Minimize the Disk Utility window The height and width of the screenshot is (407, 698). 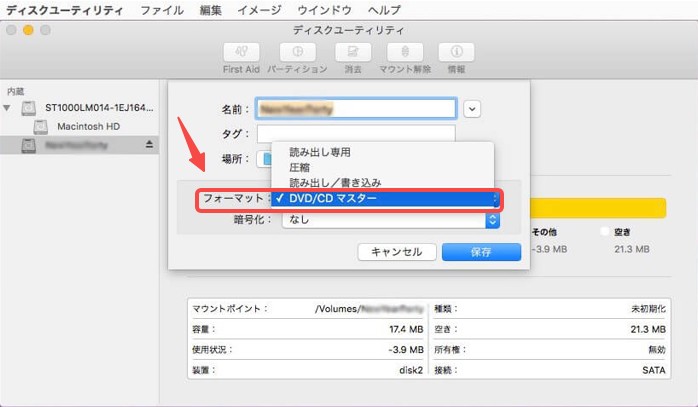[x=28, y=30]
